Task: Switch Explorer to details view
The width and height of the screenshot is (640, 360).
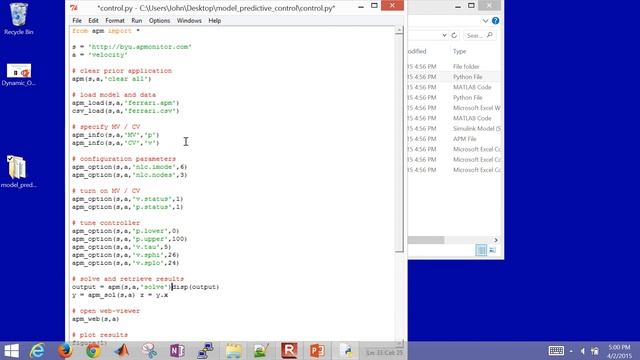Action: point(481,250)
